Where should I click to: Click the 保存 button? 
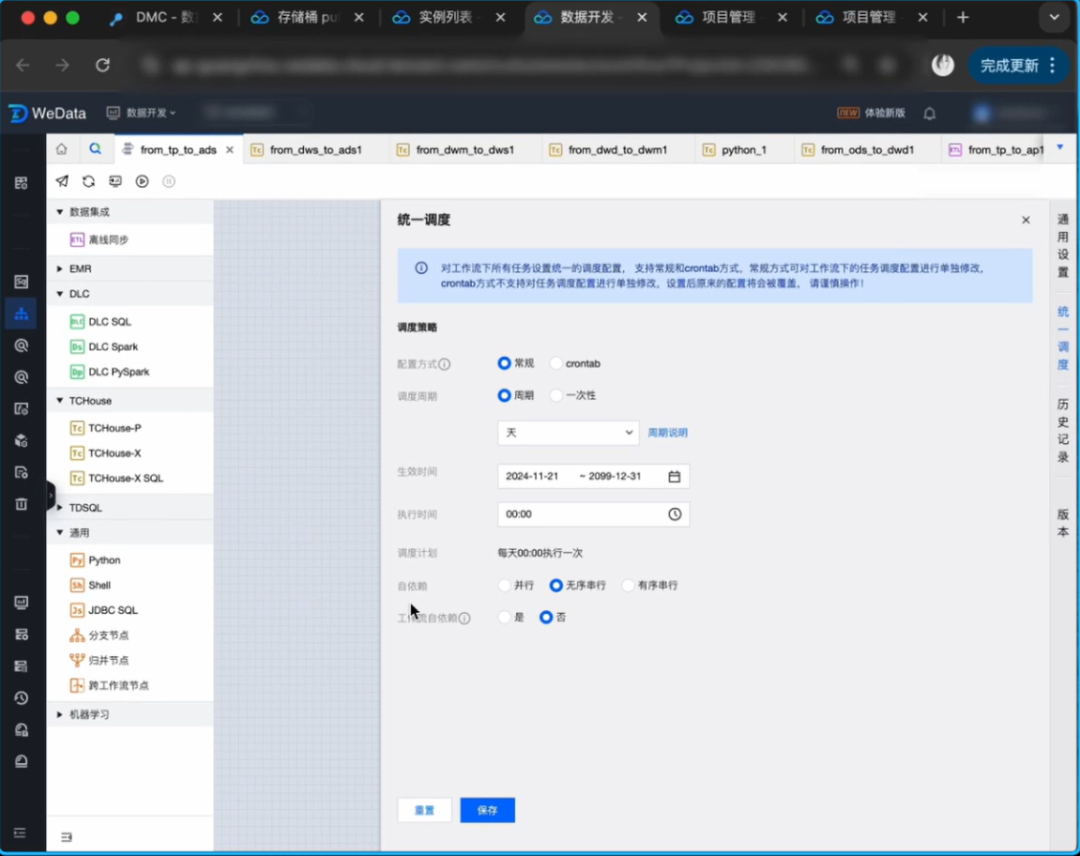[x=487, y=810]
